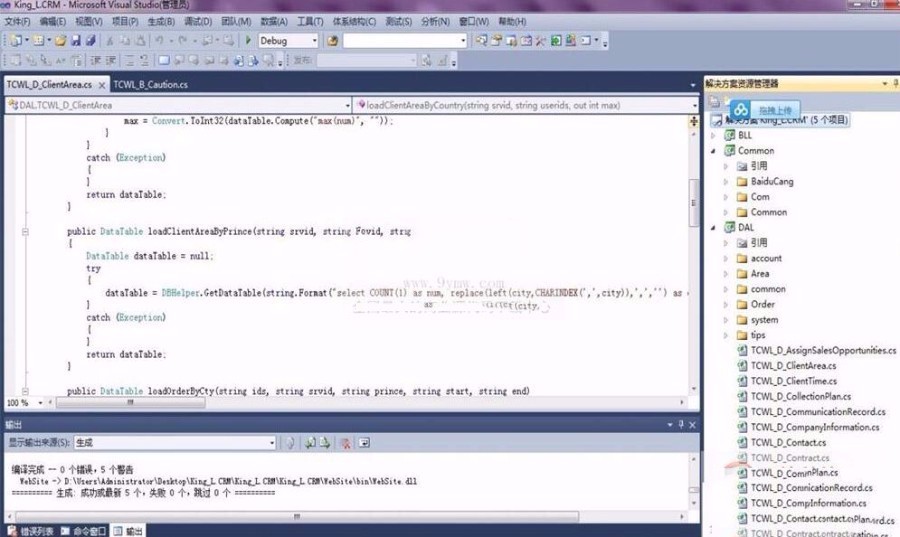Image resolution: width=900 pixels, height=537 pixels.
Task: Open the find text combo box dropdown
Action: [x=463, y=41]
